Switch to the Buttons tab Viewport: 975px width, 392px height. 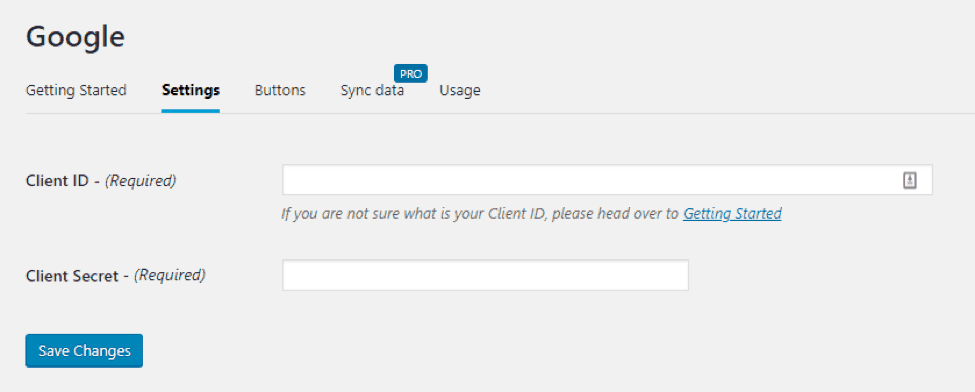280,90
